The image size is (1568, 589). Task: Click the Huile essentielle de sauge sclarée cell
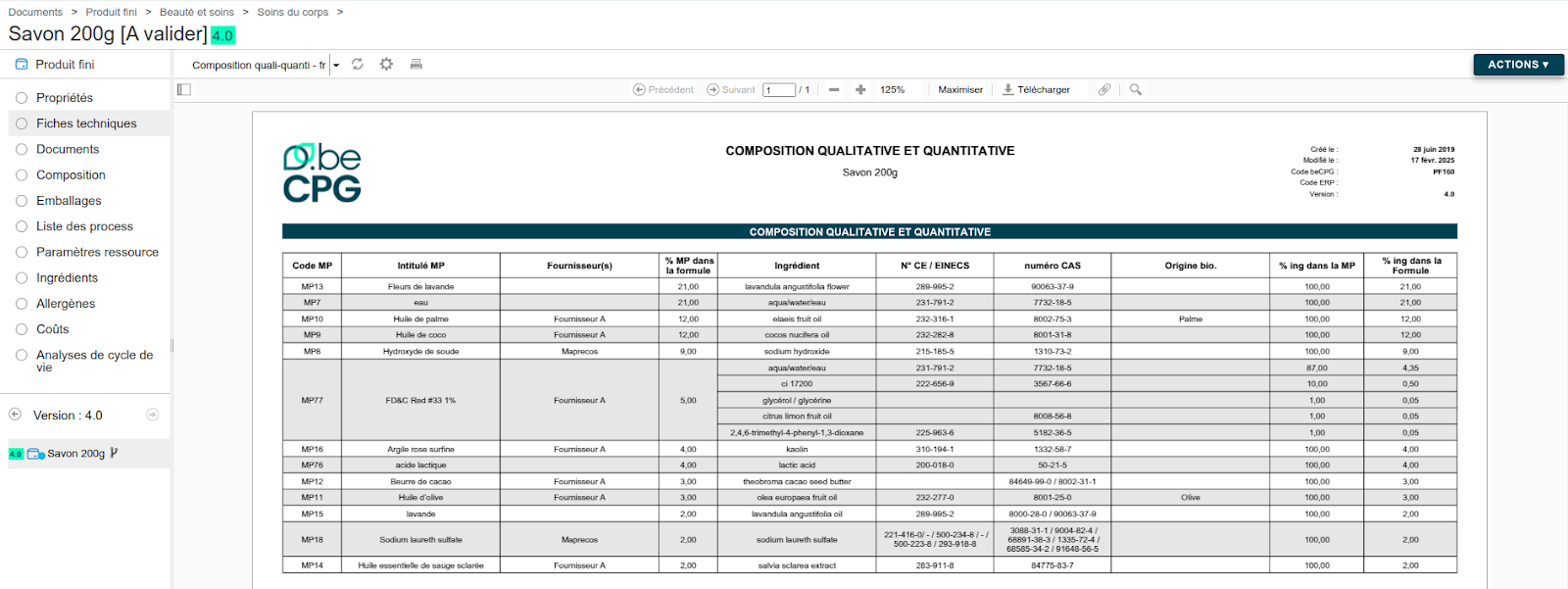coord(420,565)
